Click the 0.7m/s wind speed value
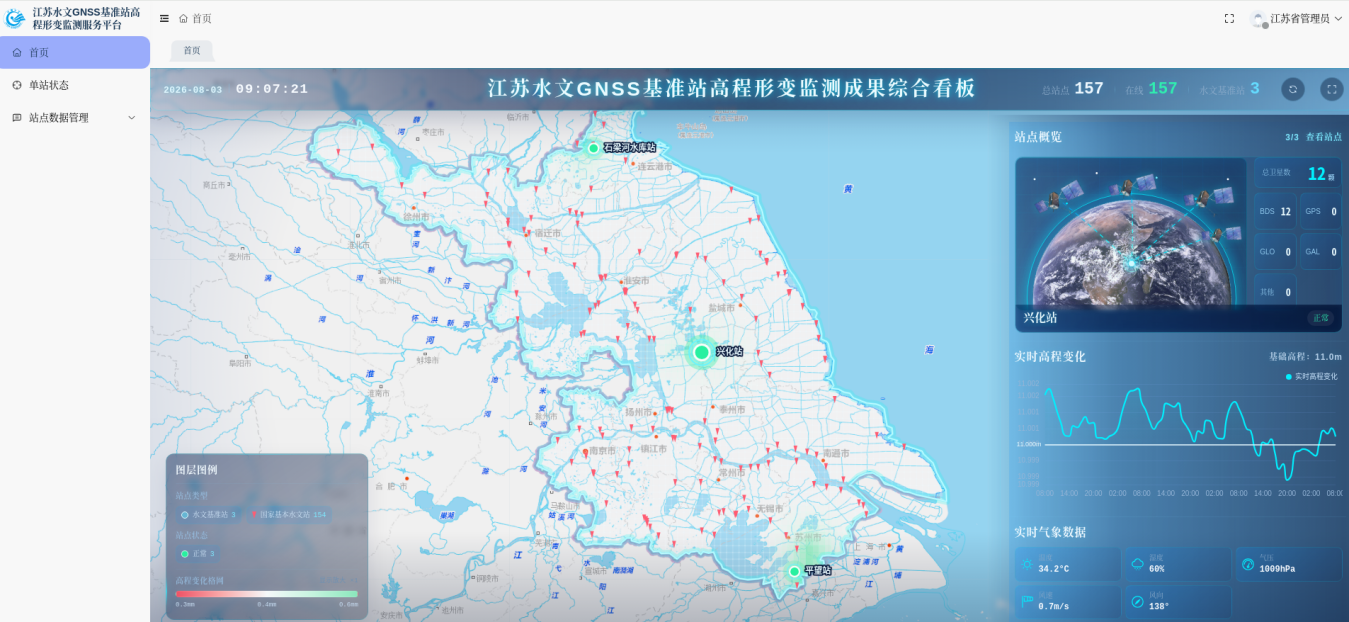The width and height of the screenshot is (1349, 622). pyautogui.click(x=1053, y=606)
